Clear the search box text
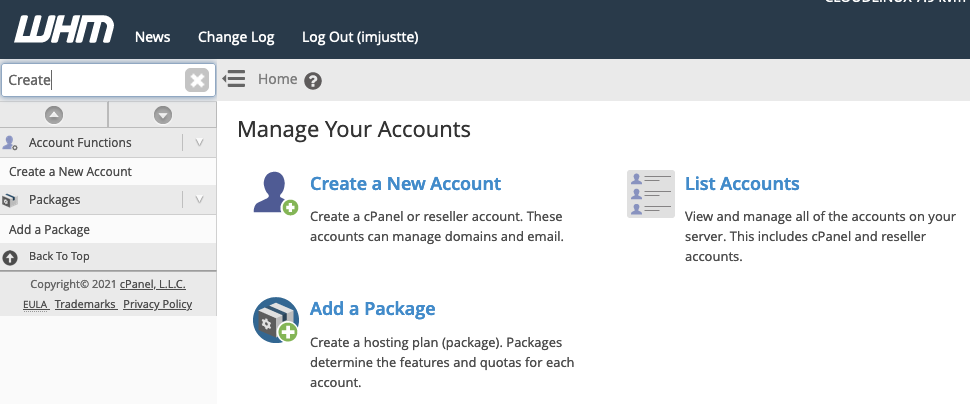 point(197,80)
